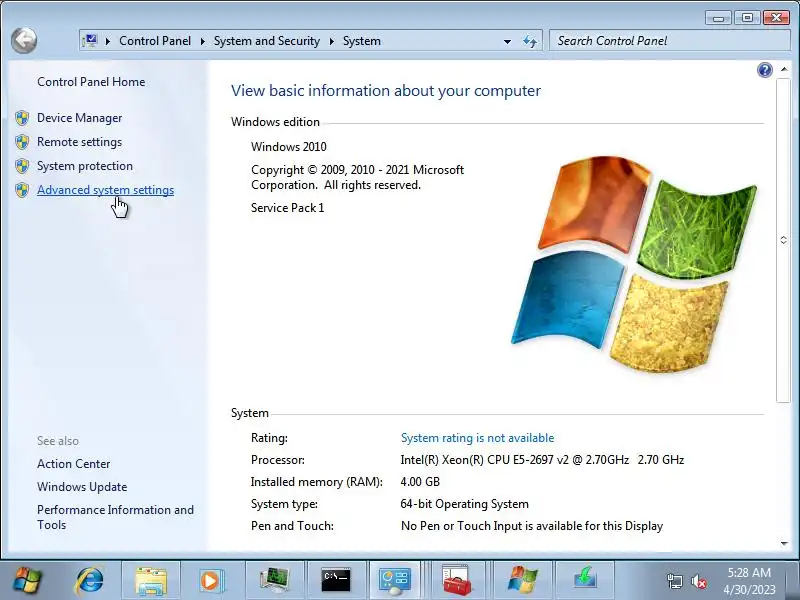This screenshot has height=600, width=800.
Task: Click the scrollbar down arrow at bottom
Action: [x=784, y=543]
